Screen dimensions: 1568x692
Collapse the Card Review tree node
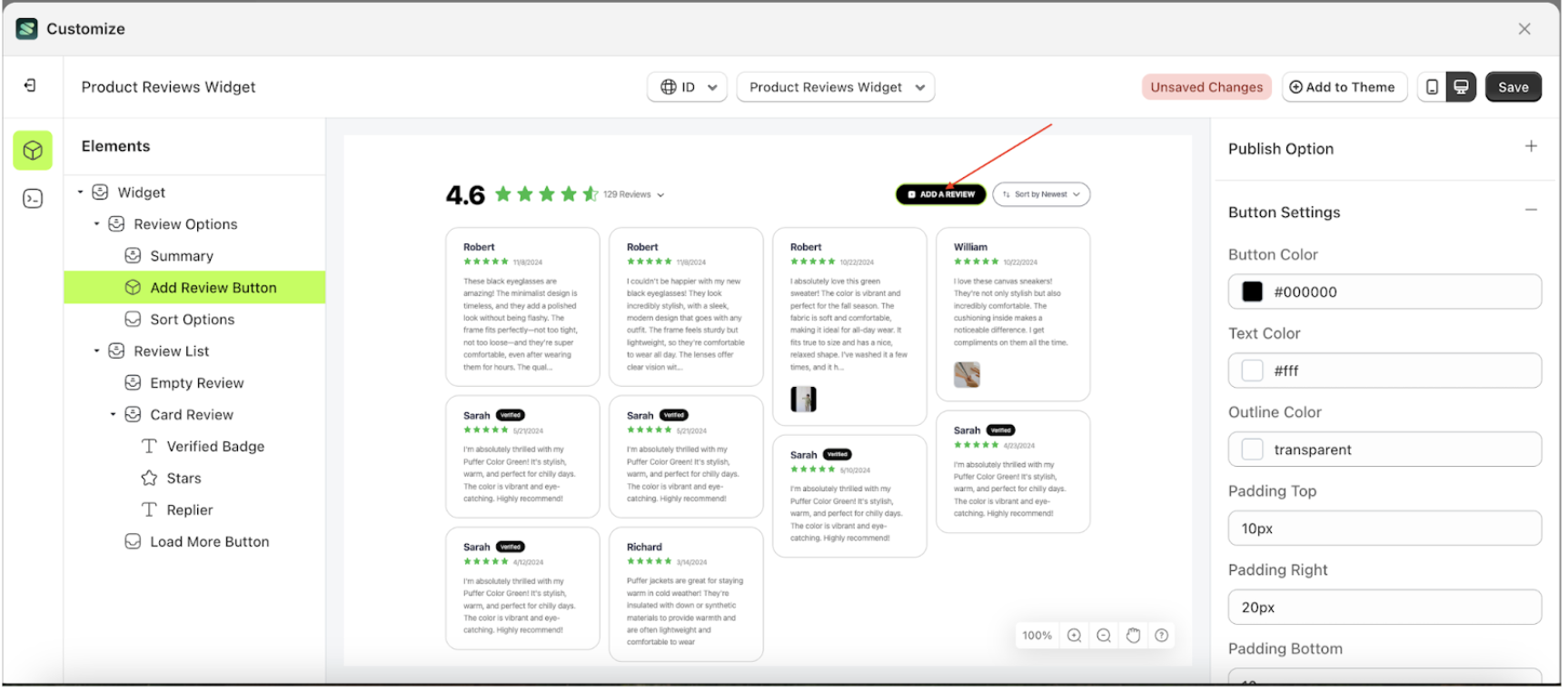click(113, 415)
